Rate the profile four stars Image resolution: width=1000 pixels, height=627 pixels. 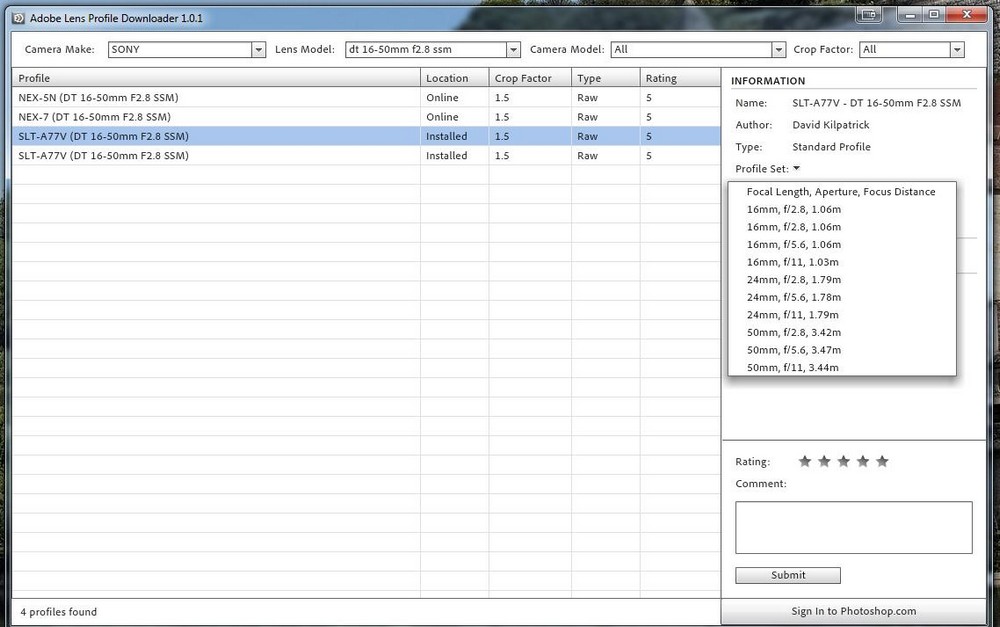tap(863, 461)
